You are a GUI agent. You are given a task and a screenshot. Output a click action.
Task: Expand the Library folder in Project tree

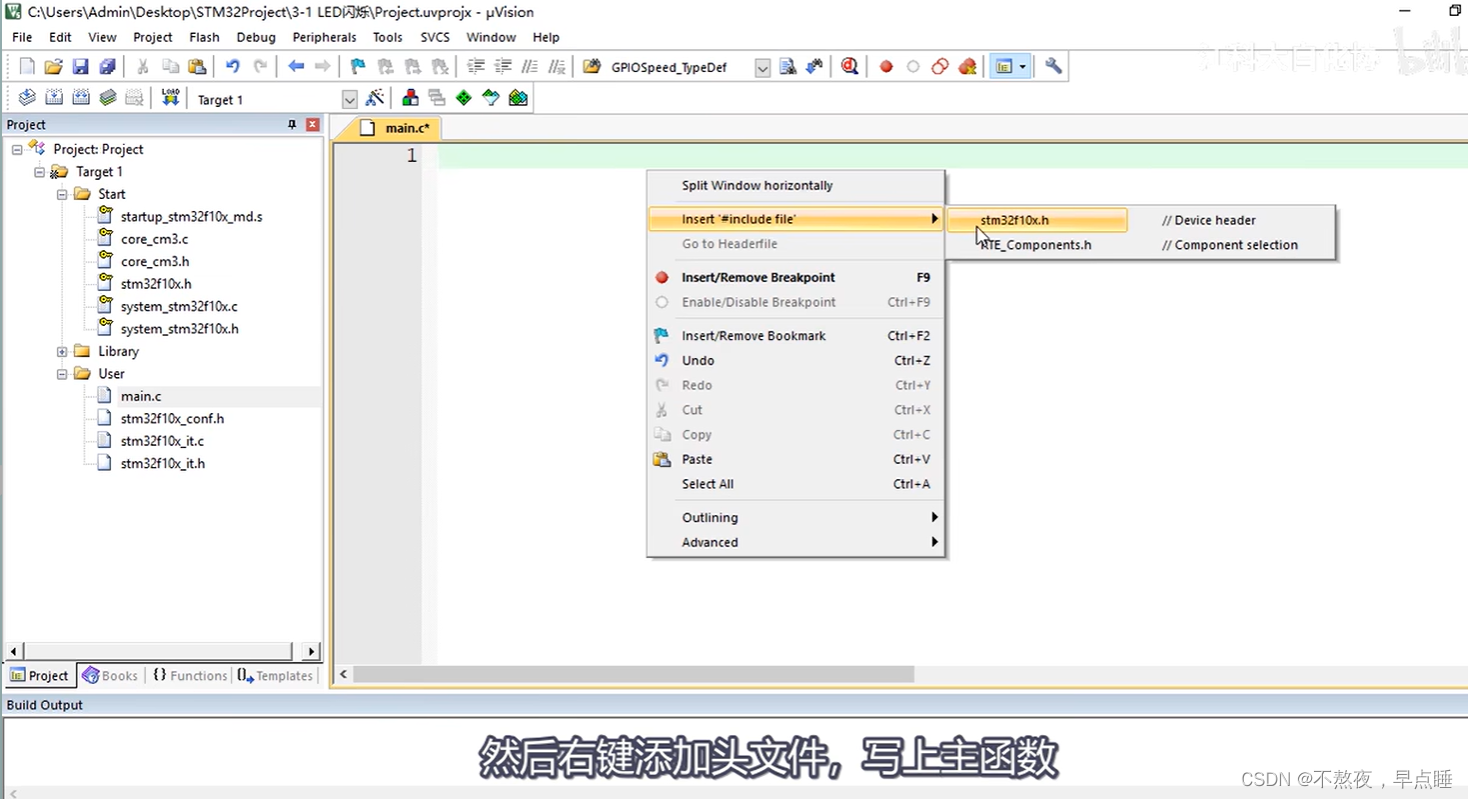pyautogui.click(x=61, y=351)
